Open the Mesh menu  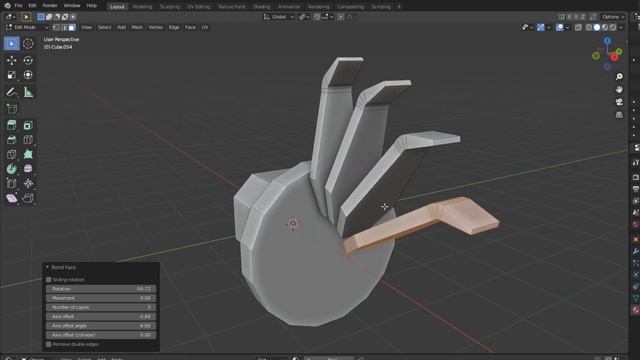(x=137, y=27)
